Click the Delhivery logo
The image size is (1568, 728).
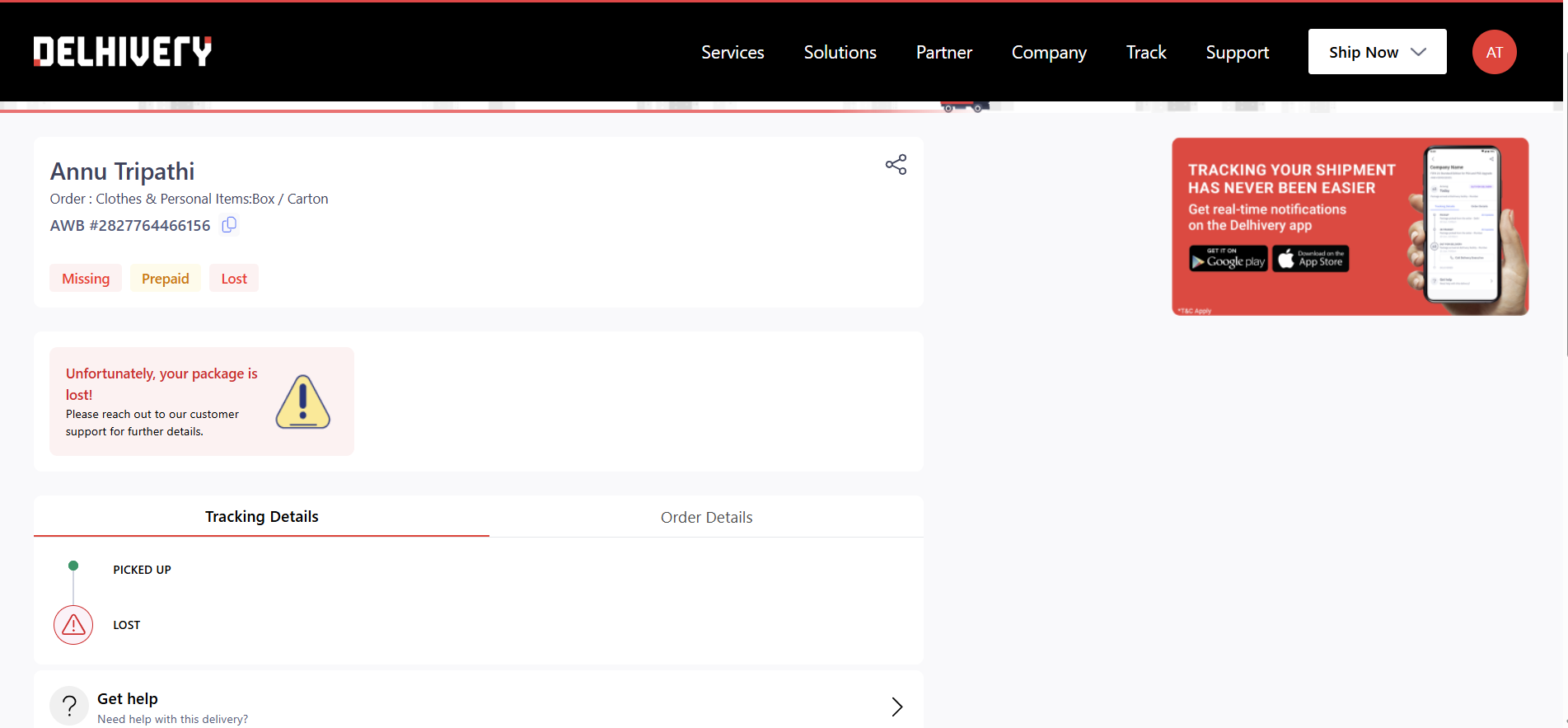[123, 52]
